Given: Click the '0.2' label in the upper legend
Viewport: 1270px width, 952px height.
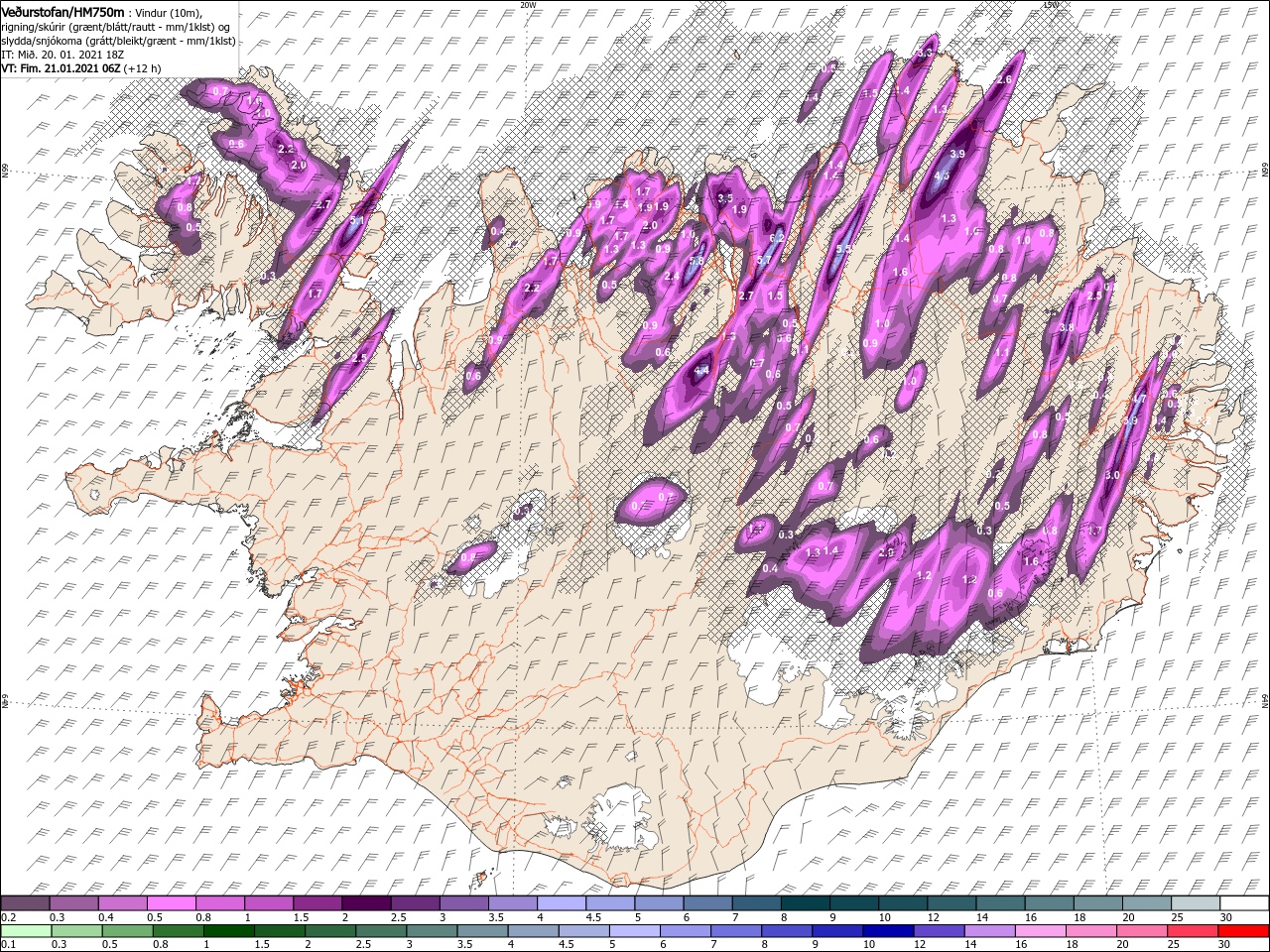Looking at the screenshot, I should [9, 917].
